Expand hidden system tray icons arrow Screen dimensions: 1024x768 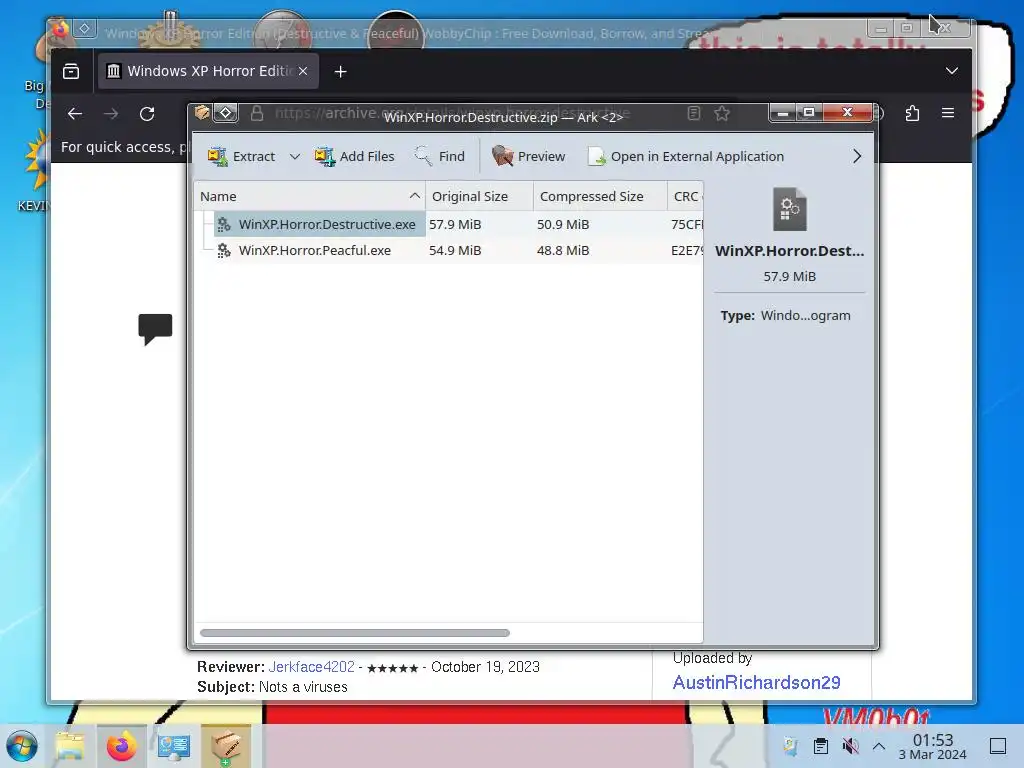879,746
